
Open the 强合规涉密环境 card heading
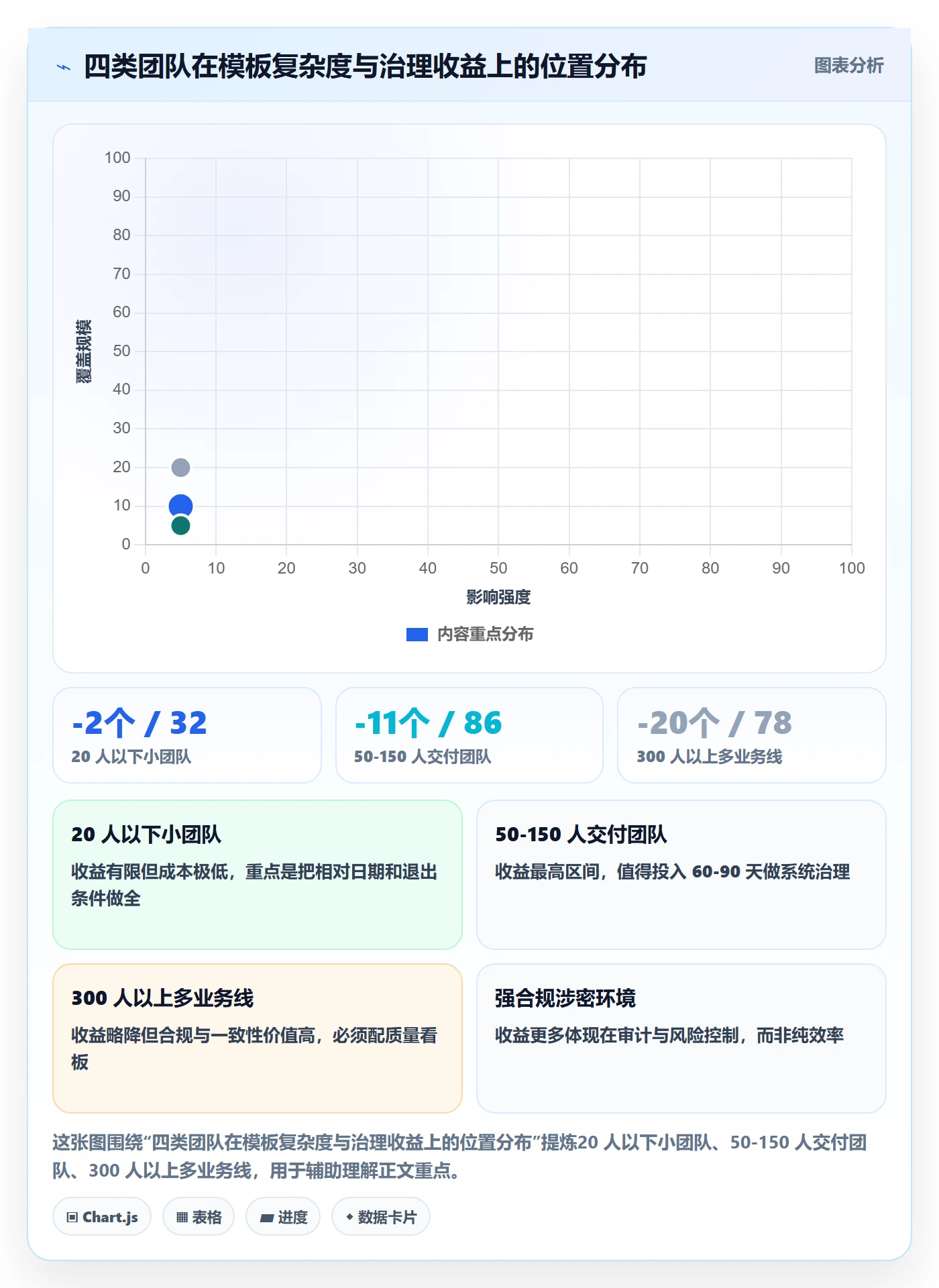(x=565, y=998)
